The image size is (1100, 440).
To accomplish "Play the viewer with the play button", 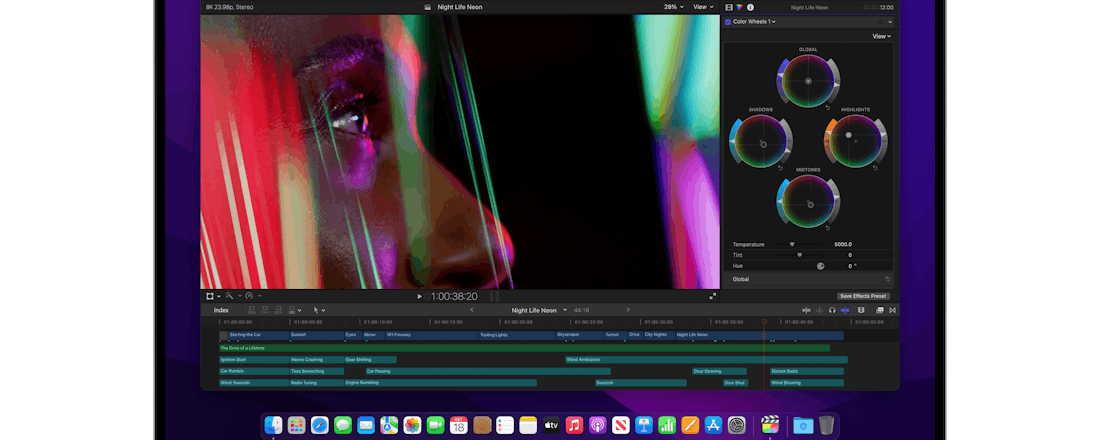I will [420, 297].
